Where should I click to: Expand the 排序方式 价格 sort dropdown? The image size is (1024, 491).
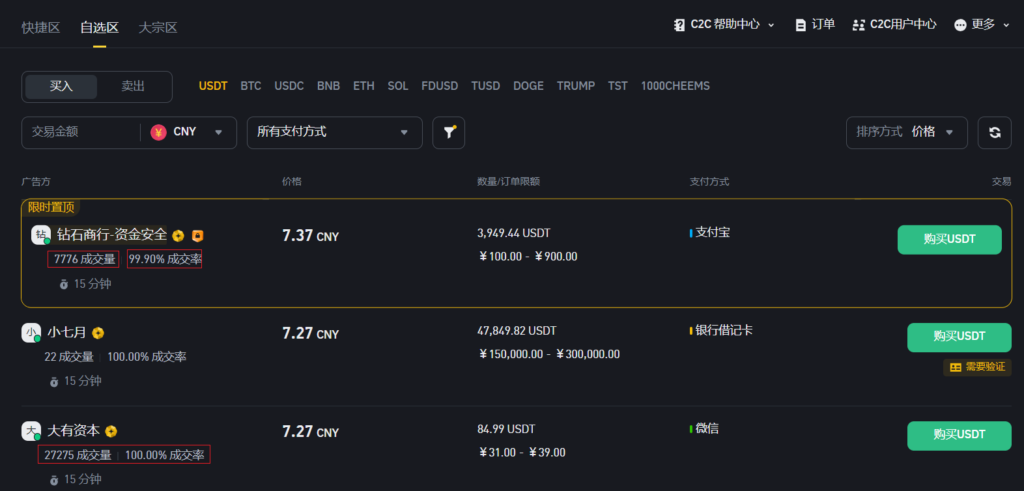tap(906, 132)
